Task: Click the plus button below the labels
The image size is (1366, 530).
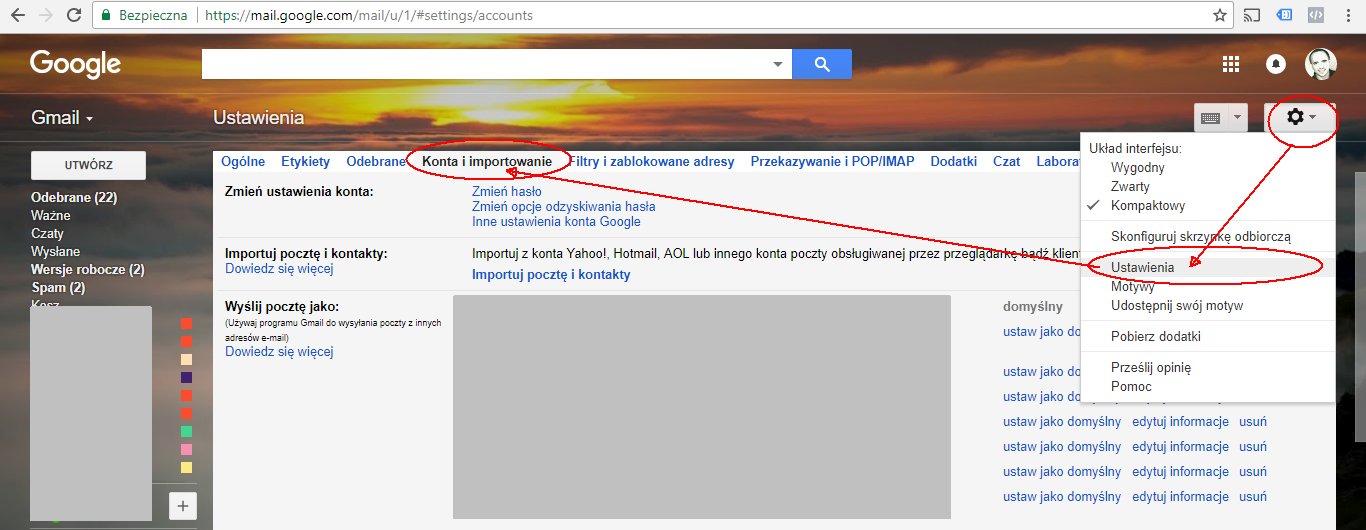Action: (182, 506)
